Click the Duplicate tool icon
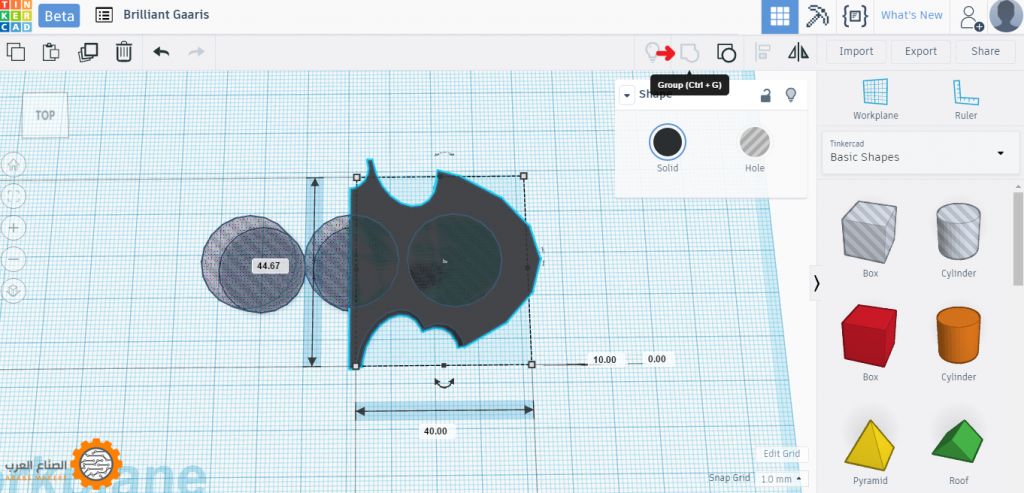The height and width of the screenshot is (493, 1024). tap(88, 52)
